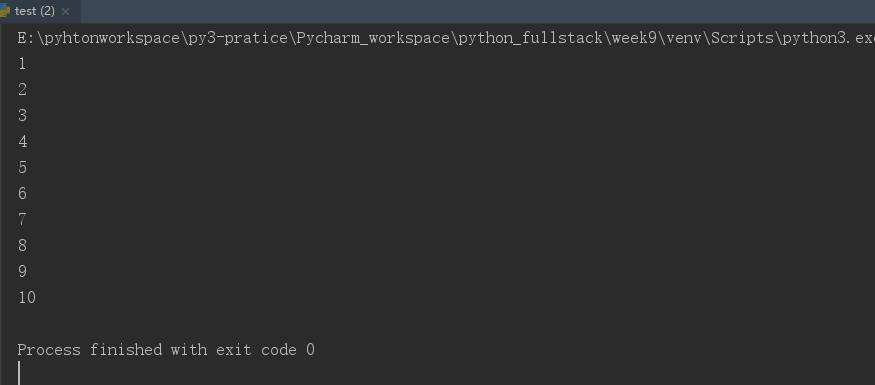Click the output line showing 10
The image size is (875, 385).
tap(27, 297)
